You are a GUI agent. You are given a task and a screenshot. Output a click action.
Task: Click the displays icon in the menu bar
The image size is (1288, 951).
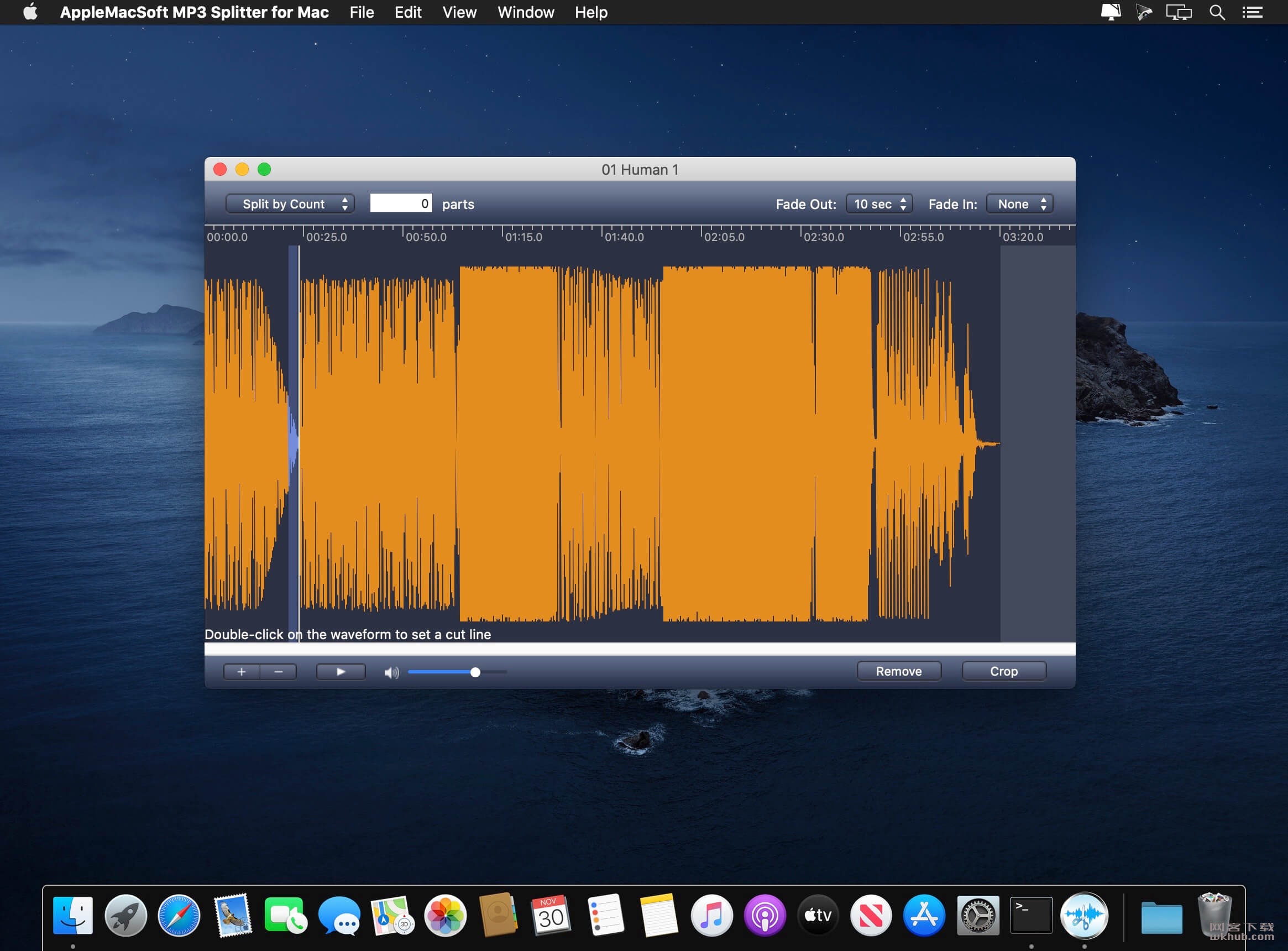(x=1178, y=12)
